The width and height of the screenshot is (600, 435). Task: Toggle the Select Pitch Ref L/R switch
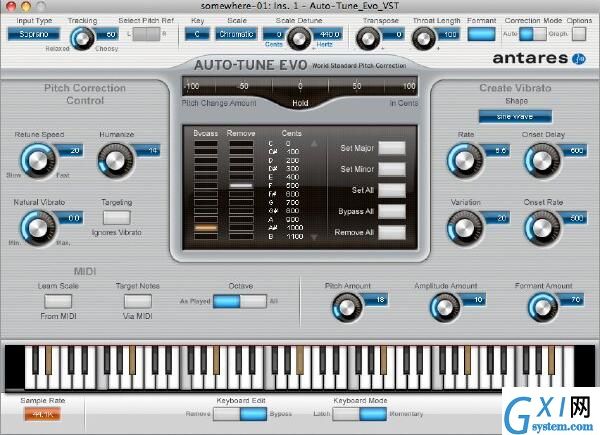click(x=147, y=34)
